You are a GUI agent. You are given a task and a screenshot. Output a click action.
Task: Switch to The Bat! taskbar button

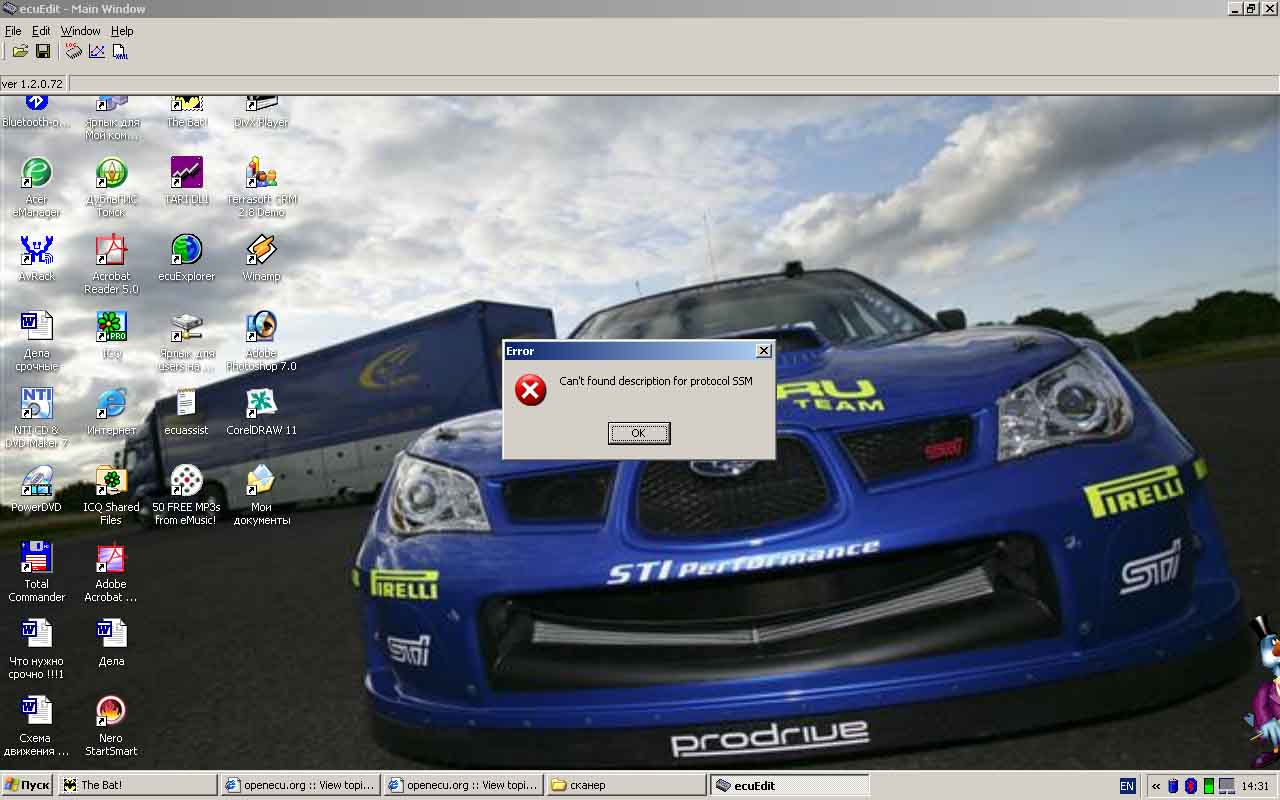(138, 785)
